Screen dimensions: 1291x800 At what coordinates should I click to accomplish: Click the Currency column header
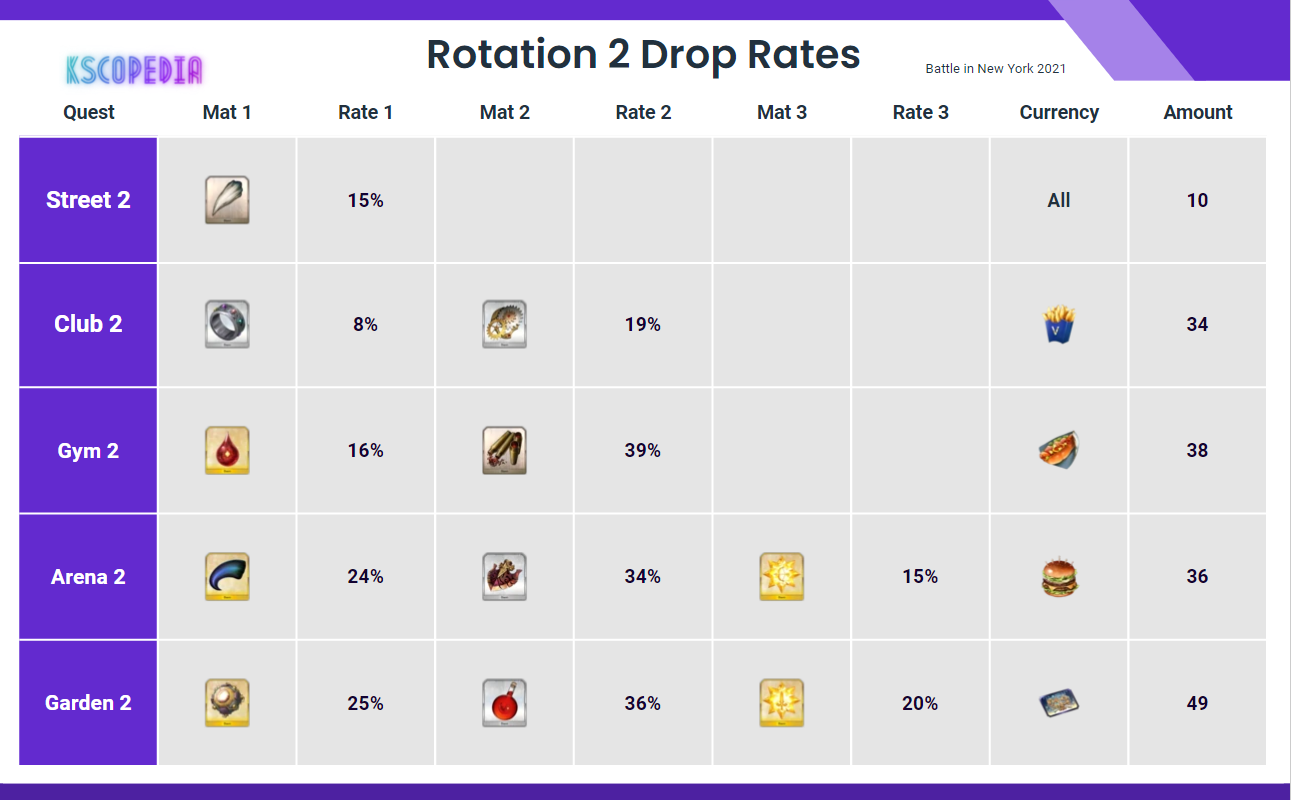coord(1059,112)
